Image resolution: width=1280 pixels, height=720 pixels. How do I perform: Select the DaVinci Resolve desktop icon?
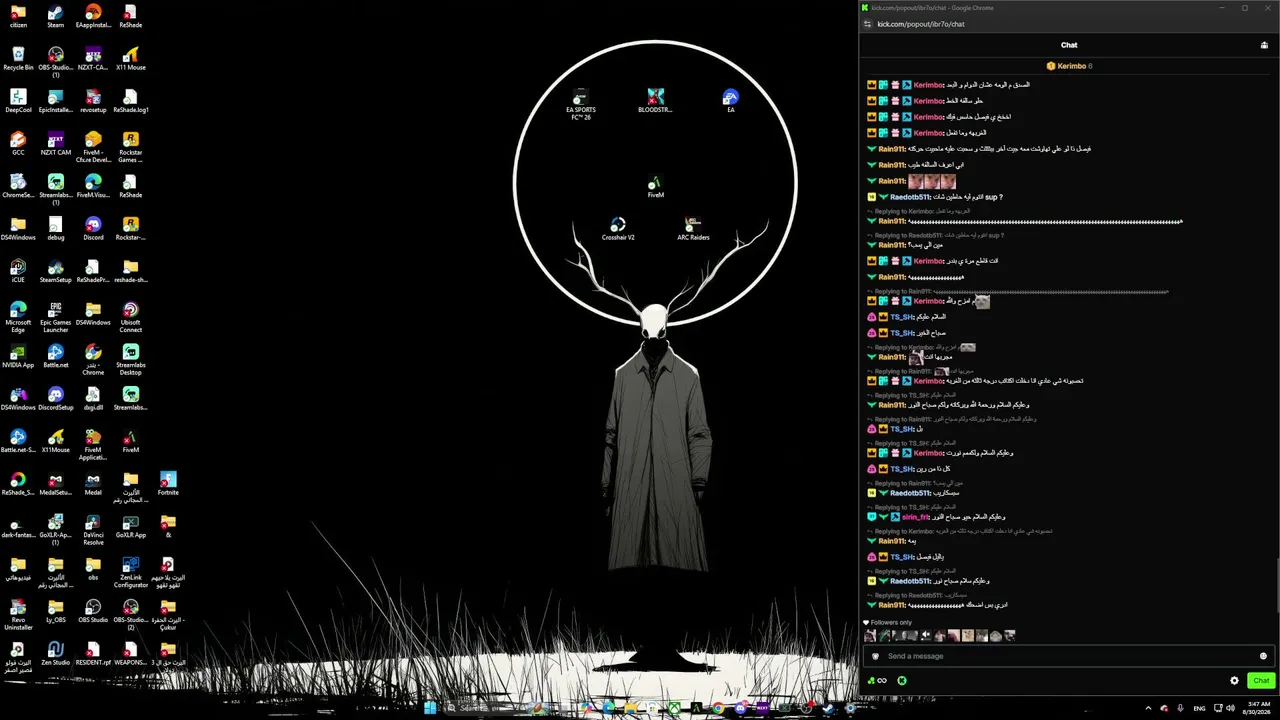(93, 529)
